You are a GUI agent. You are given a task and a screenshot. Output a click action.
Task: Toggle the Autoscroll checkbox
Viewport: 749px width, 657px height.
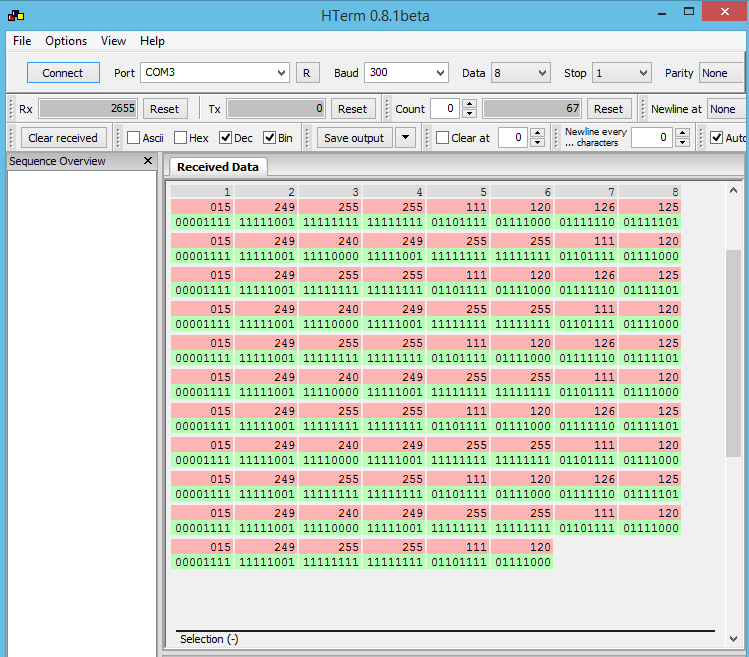(717, 138)
